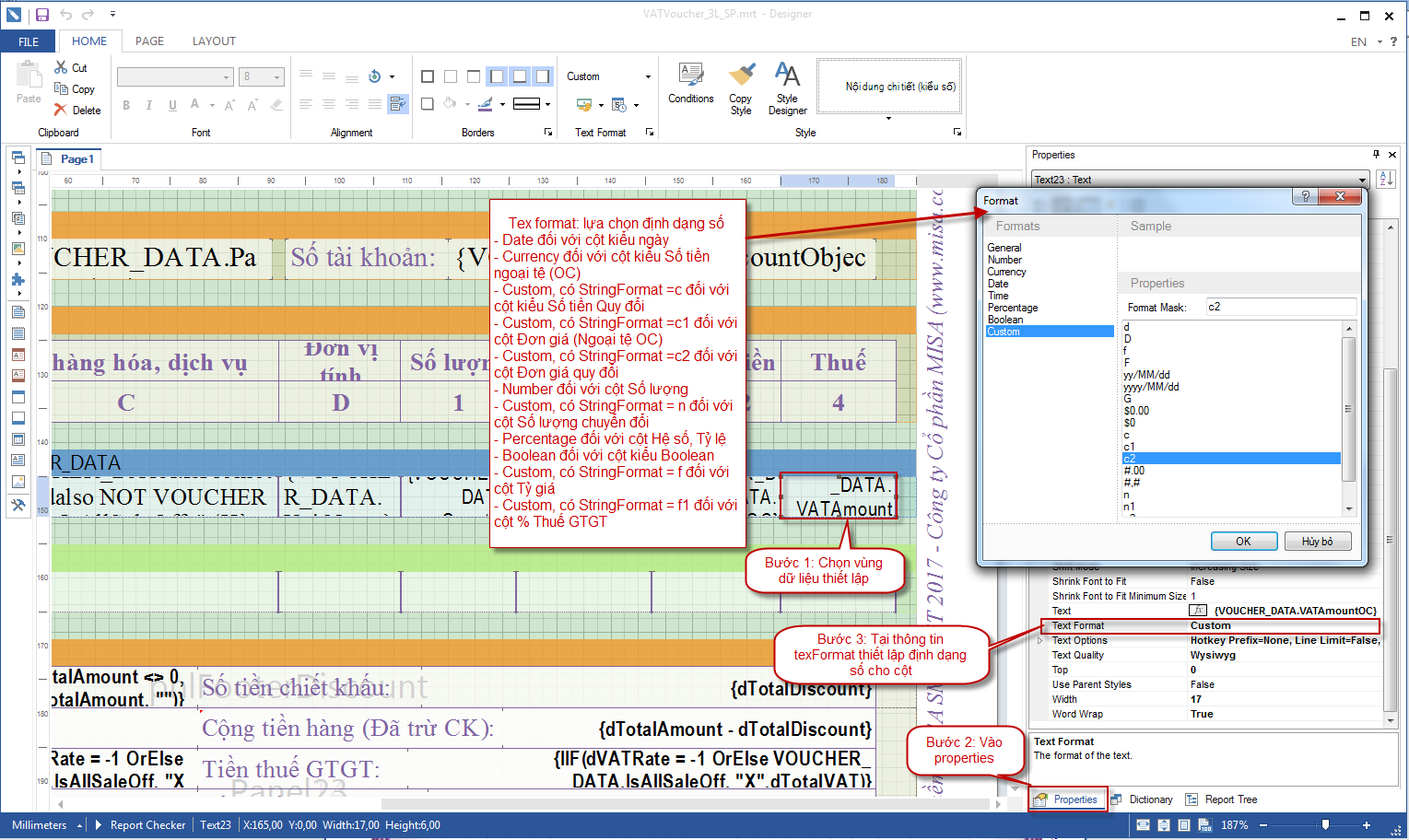Select the Bands category icon in toolbox
The image size is (1409, 840).
tap(18, 157)
